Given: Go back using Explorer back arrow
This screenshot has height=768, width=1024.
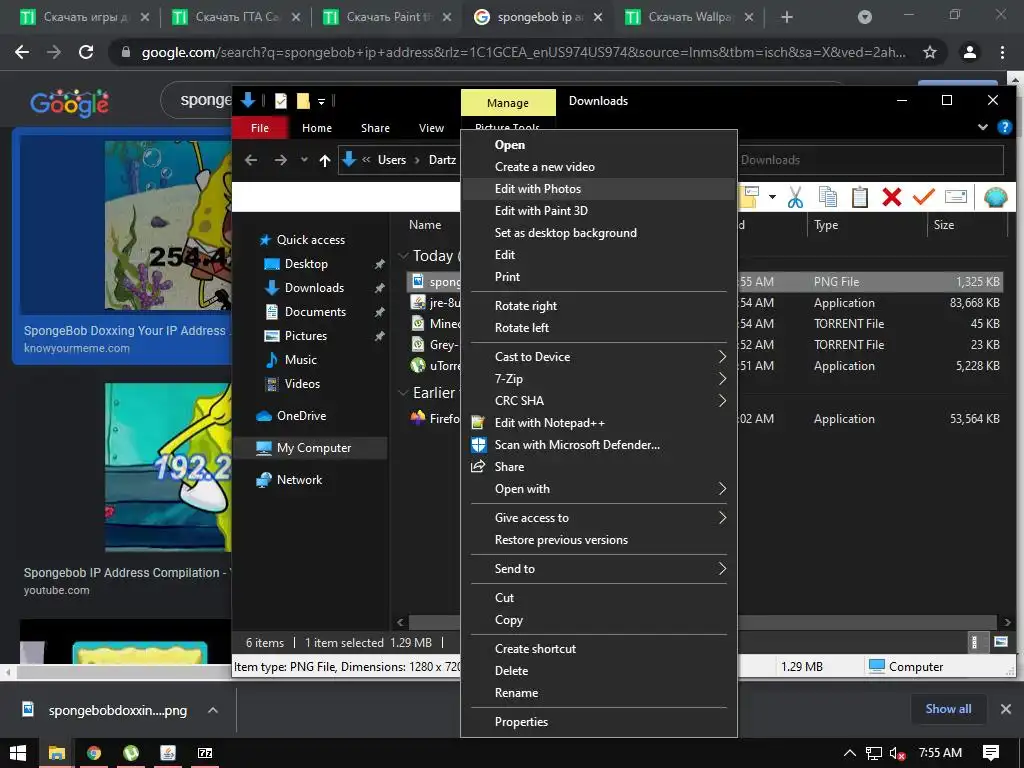Looking at the screenshot, I should click(251, 159).
